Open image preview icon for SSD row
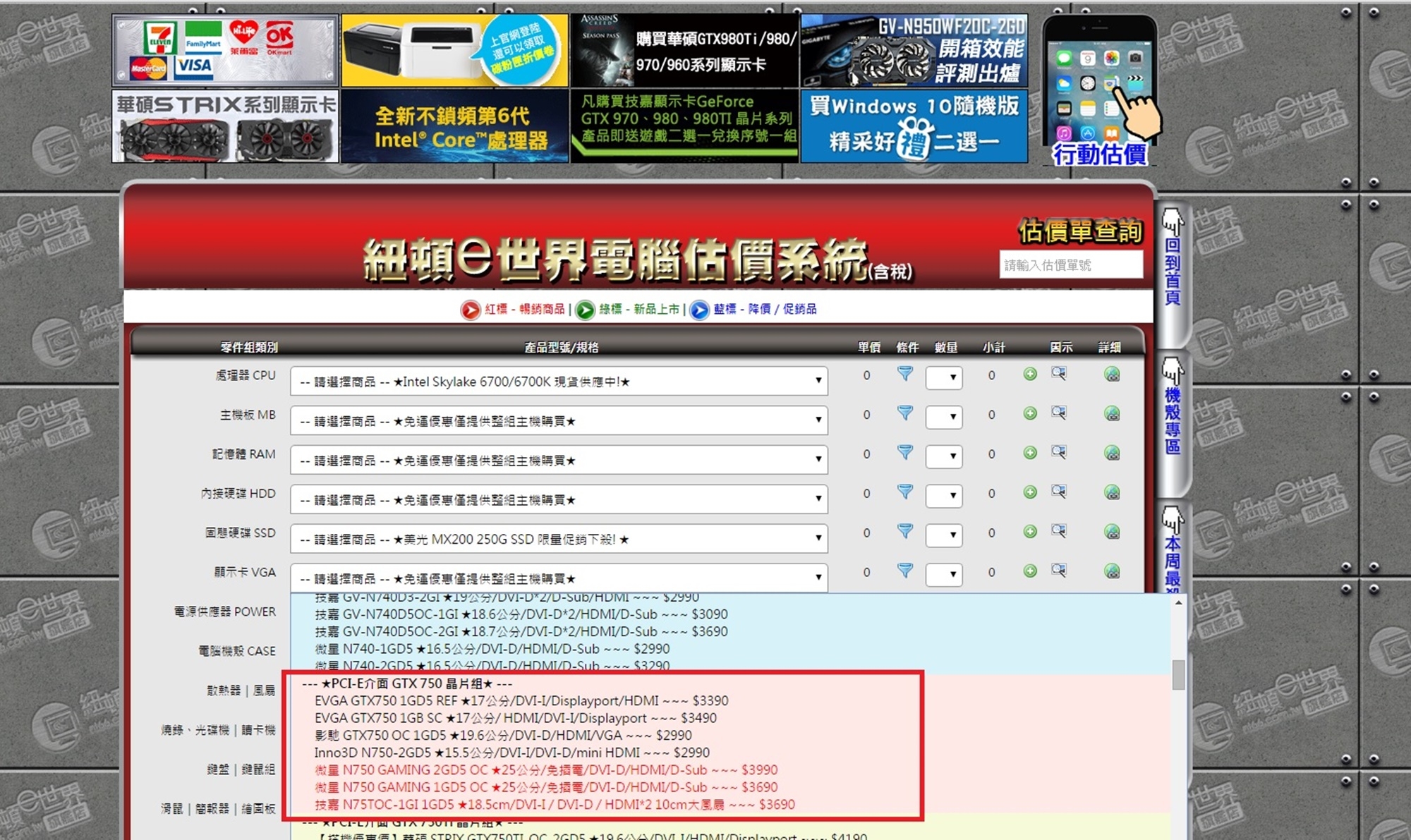Viewport: 1411px width, 840px height. [1059, 532]
